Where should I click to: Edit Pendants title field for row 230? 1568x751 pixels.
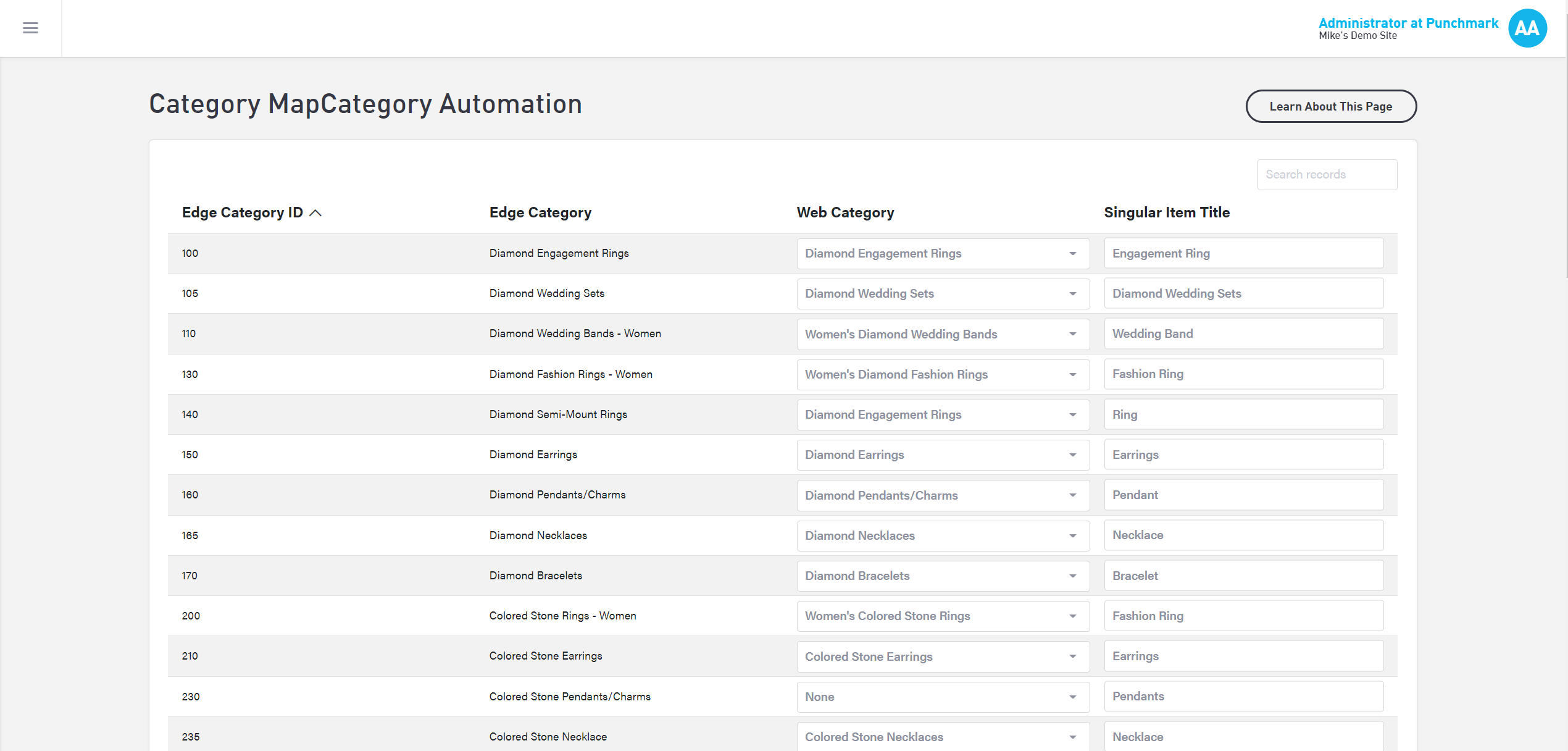pyautogui.click(x=1243, y=696)
